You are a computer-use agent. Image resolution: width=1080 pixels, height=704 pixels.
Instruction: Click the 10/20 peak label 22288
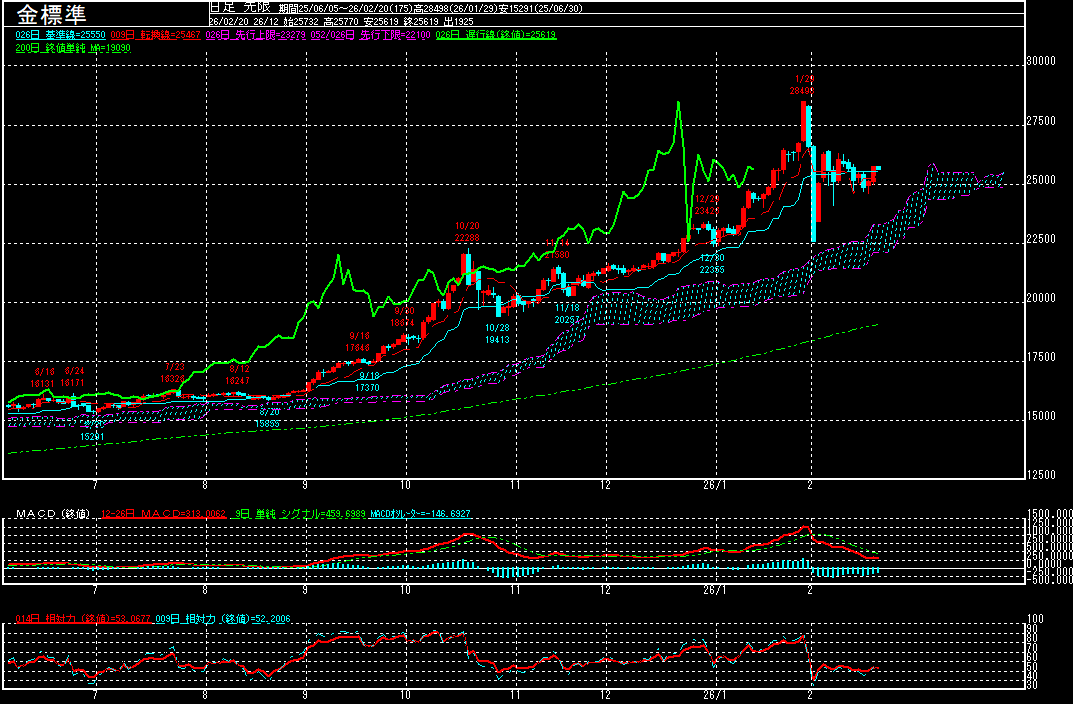(x=467, y=238)
